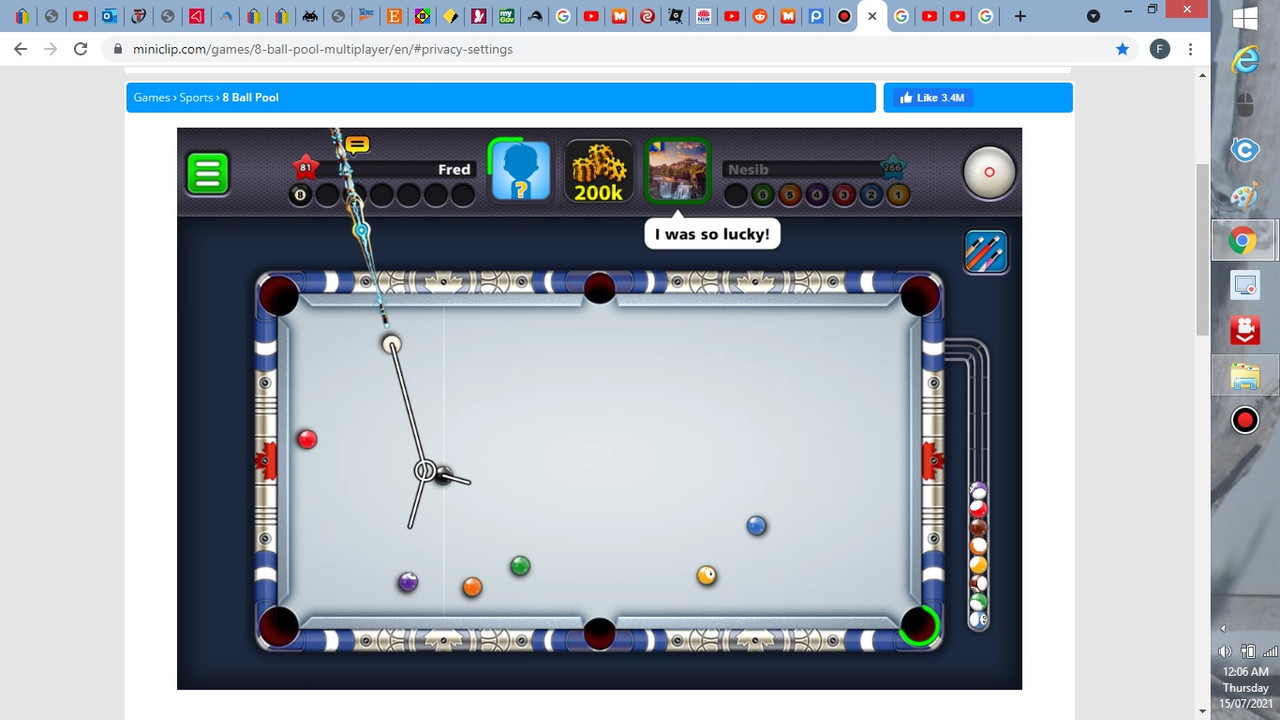The height and width of the screenshot is (720, 1280).
Task: Click the Fred player name
Action: coord(454,169)
